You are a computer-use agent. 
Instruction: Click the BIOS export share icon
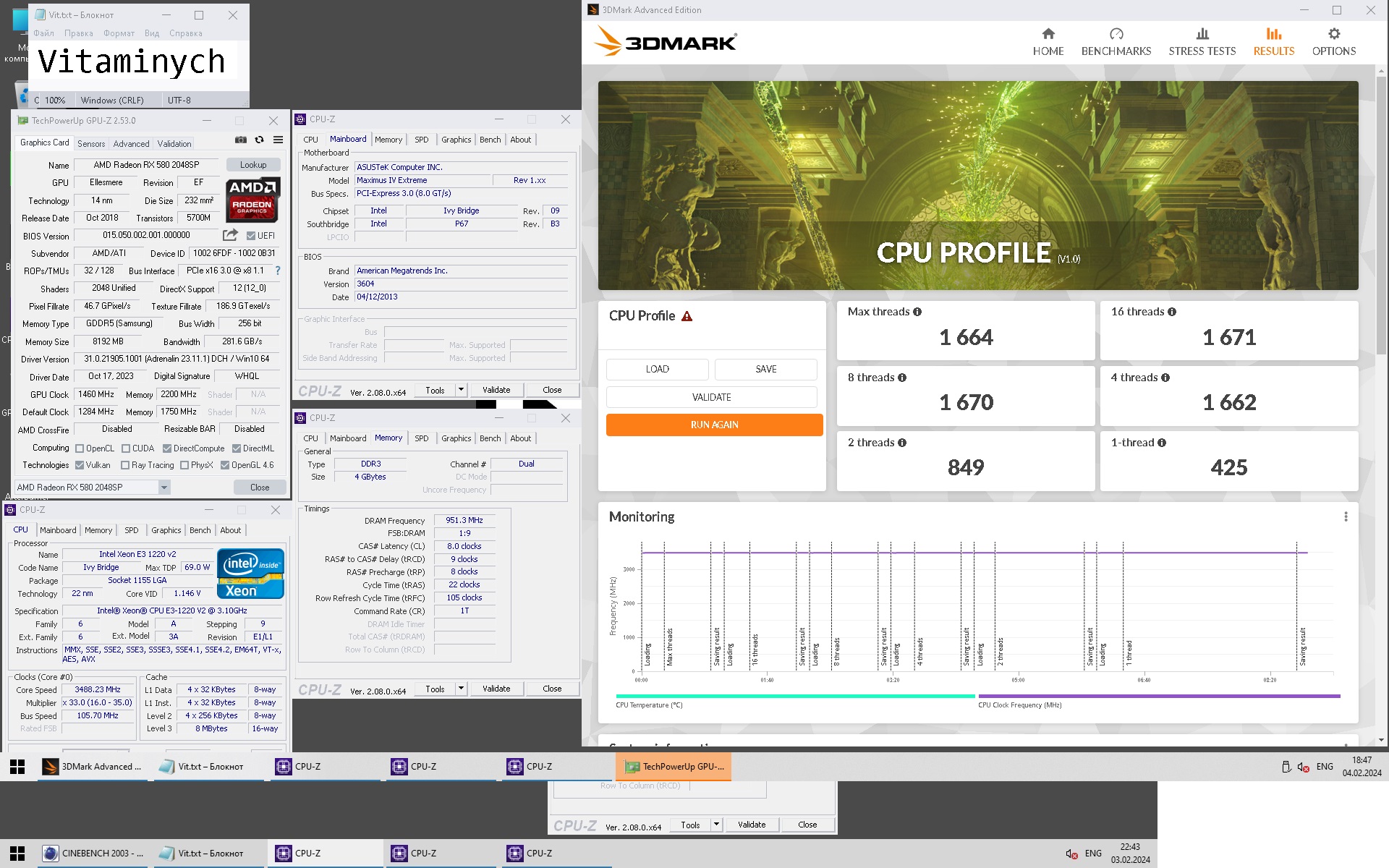pos(230,235)
